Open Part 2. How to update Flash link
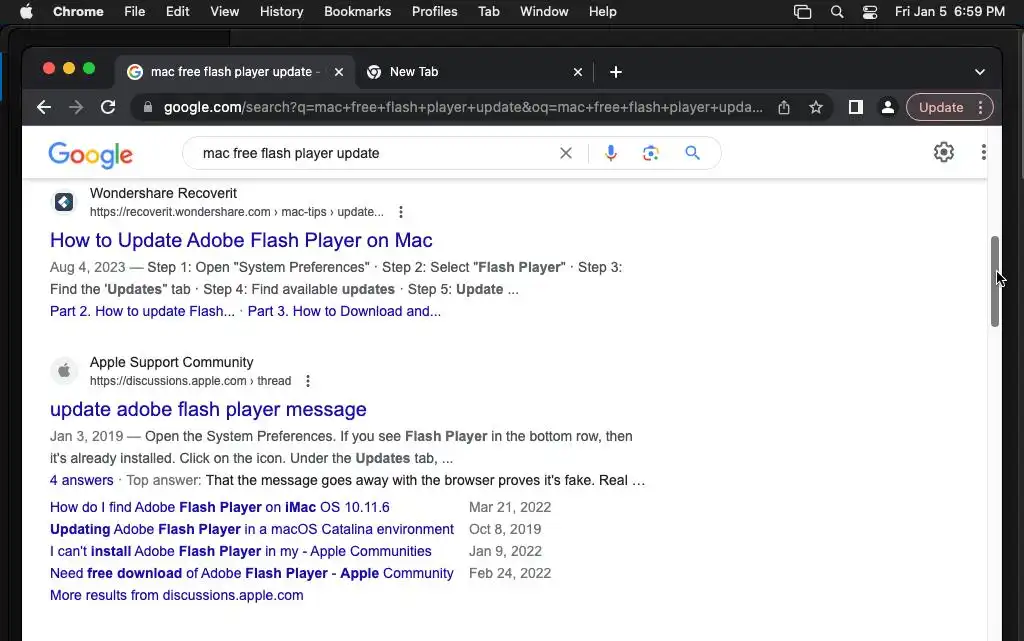The width and height of the screenshot is (1024, 641). point(142,311)
